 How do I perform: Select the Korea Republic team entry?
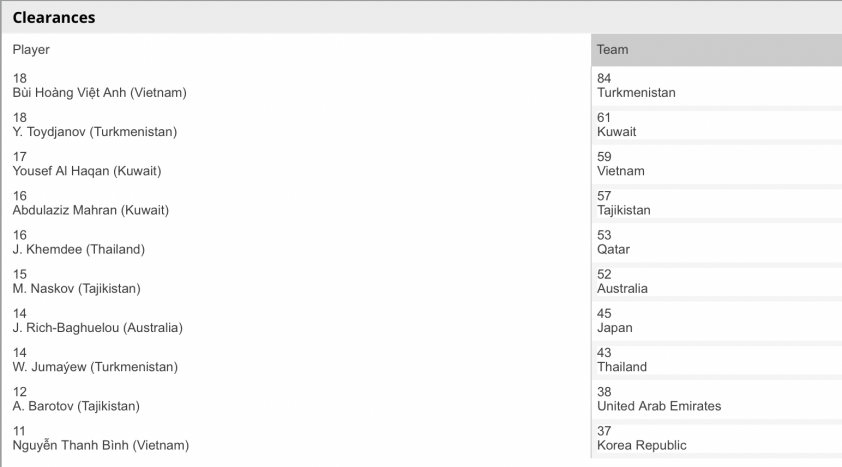[x=716, y=439]
